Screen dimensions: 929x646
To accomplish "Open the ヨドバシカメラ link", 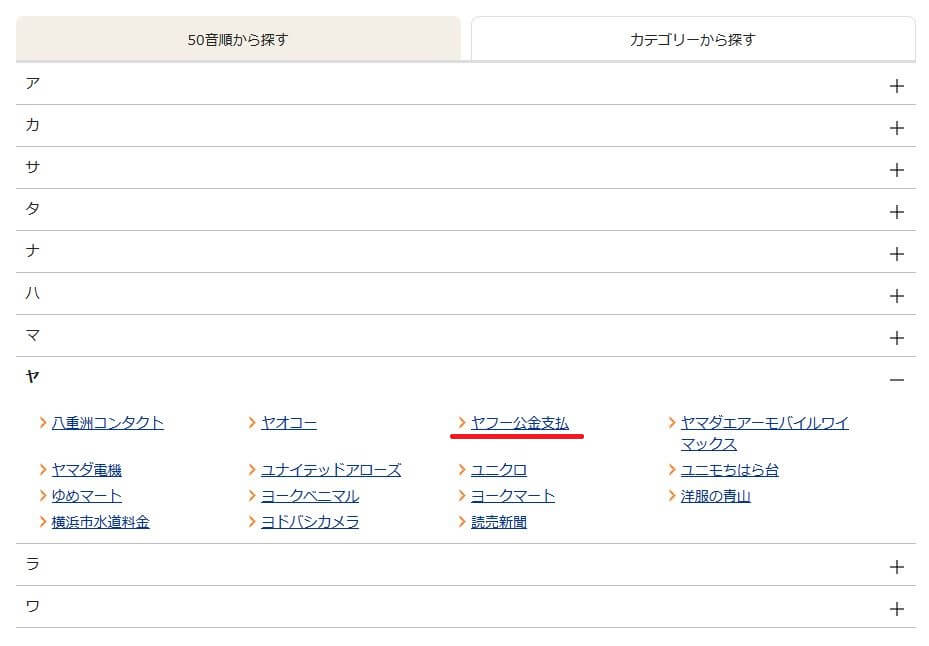I will click(309, 522).
